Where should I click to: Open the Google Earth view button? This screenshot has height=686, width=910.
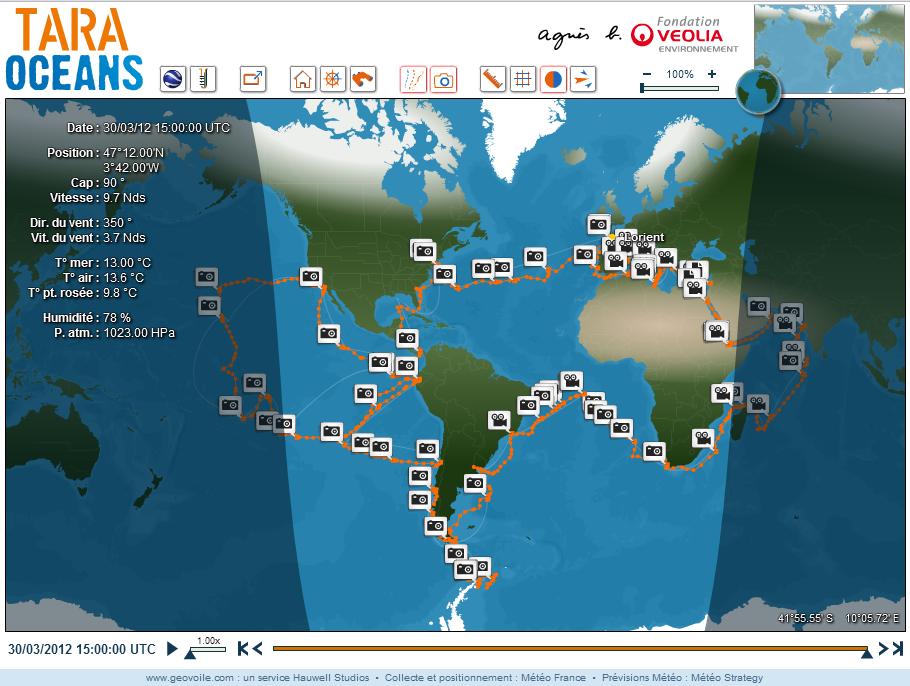[x=172, y=79]
